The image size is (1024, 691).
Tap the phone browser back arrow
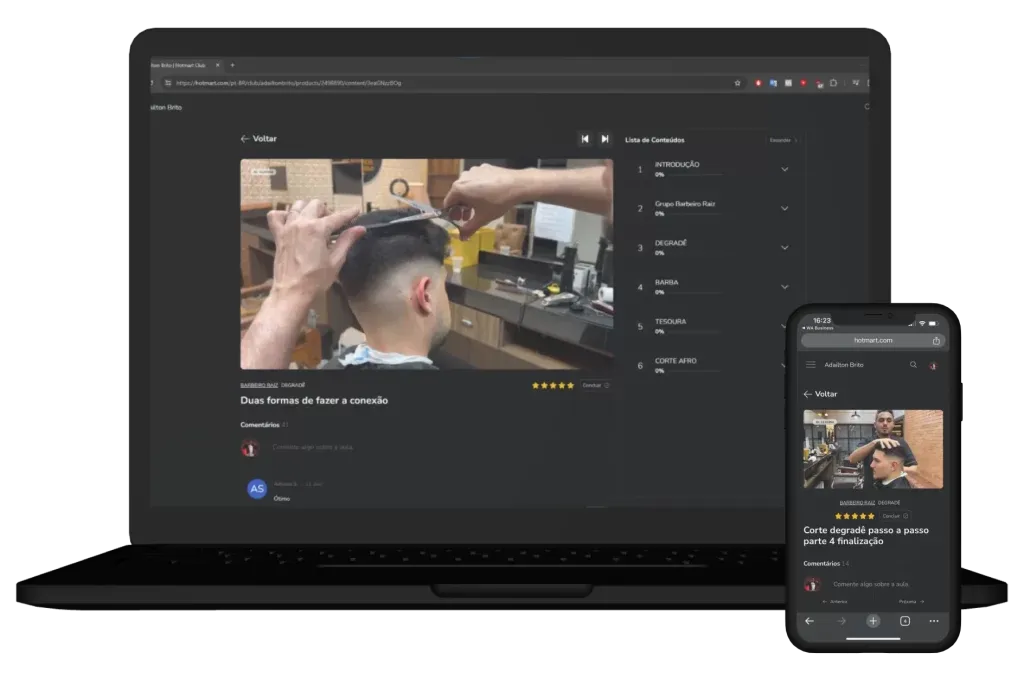pyautogui.click(x=810, y=621)
